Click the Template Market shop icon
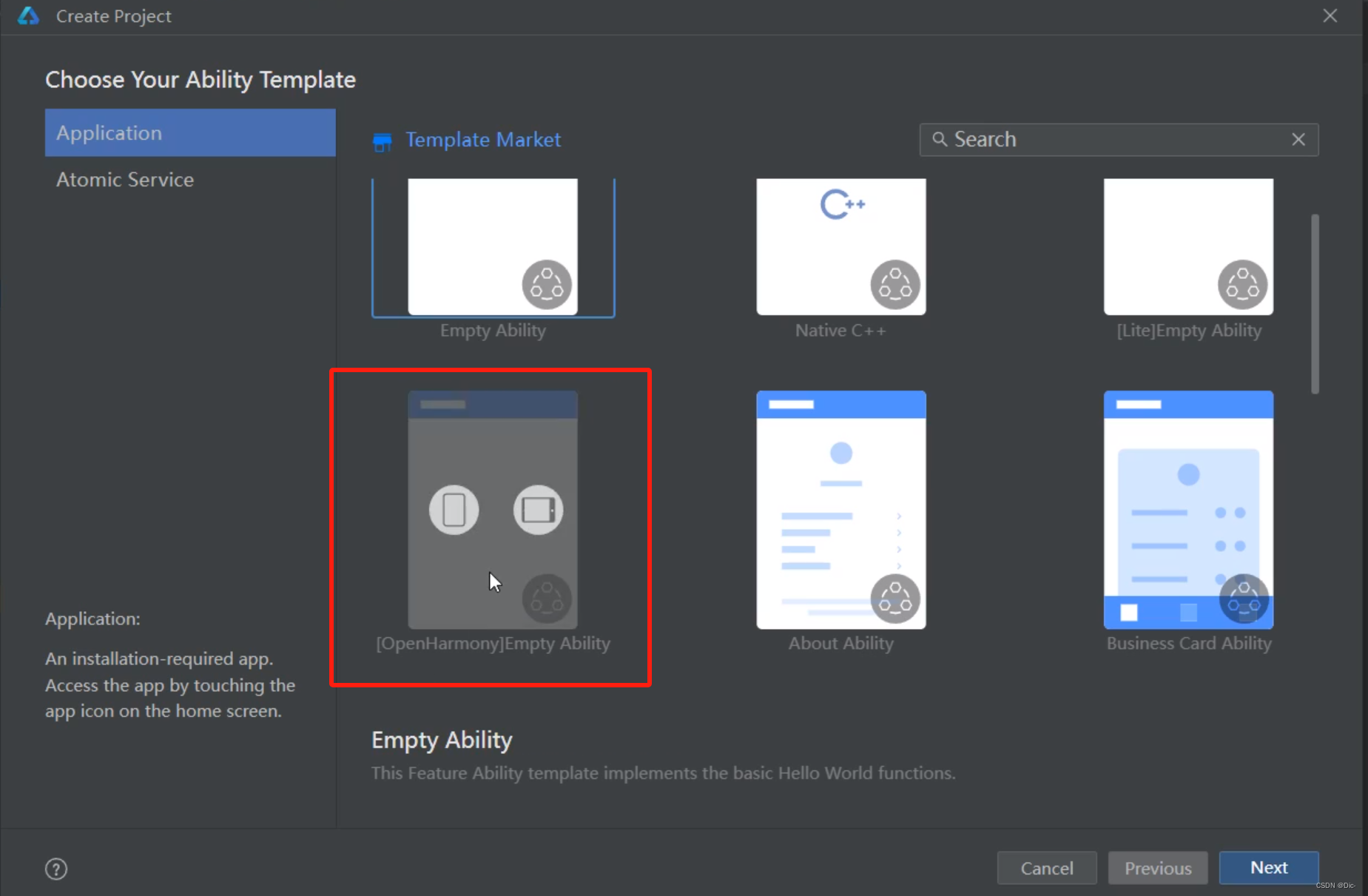 (382, 141)
